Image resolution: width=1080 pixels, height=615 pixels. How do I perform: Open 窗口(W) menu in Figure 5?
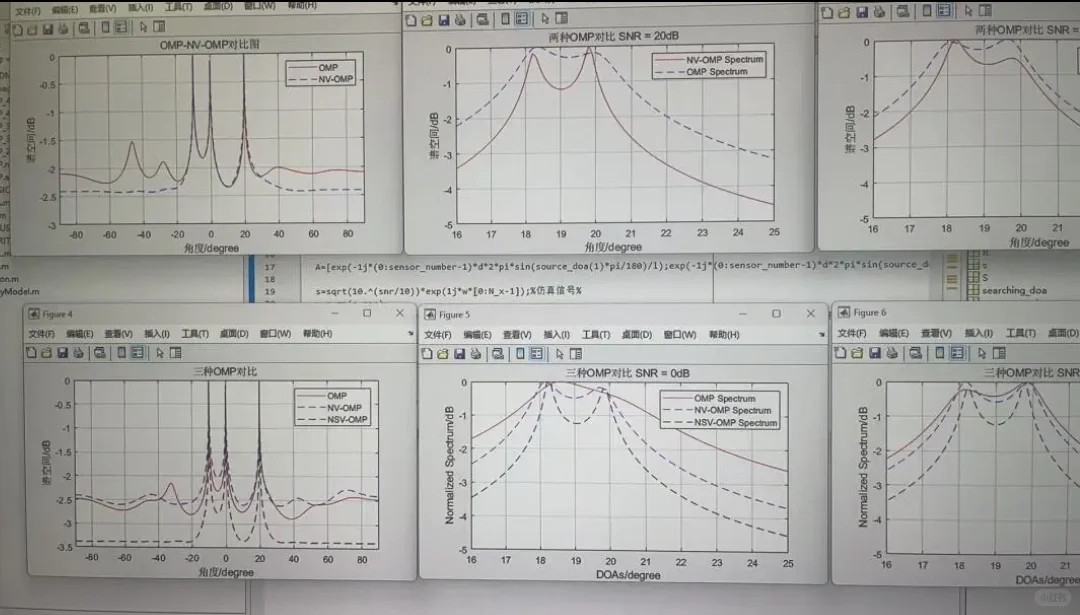point(680,334)
